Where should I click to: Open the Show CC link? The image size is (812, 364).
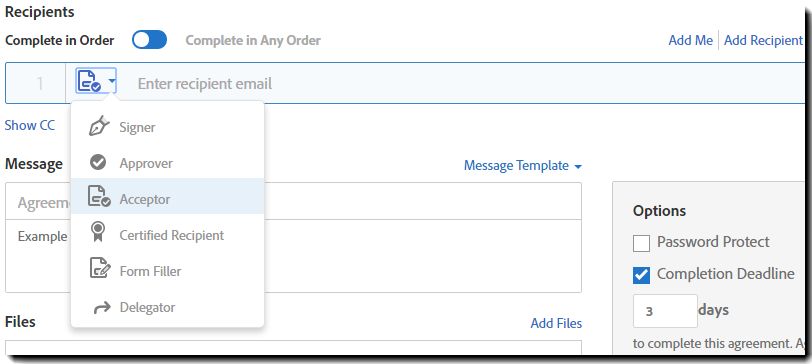[30, 125]
